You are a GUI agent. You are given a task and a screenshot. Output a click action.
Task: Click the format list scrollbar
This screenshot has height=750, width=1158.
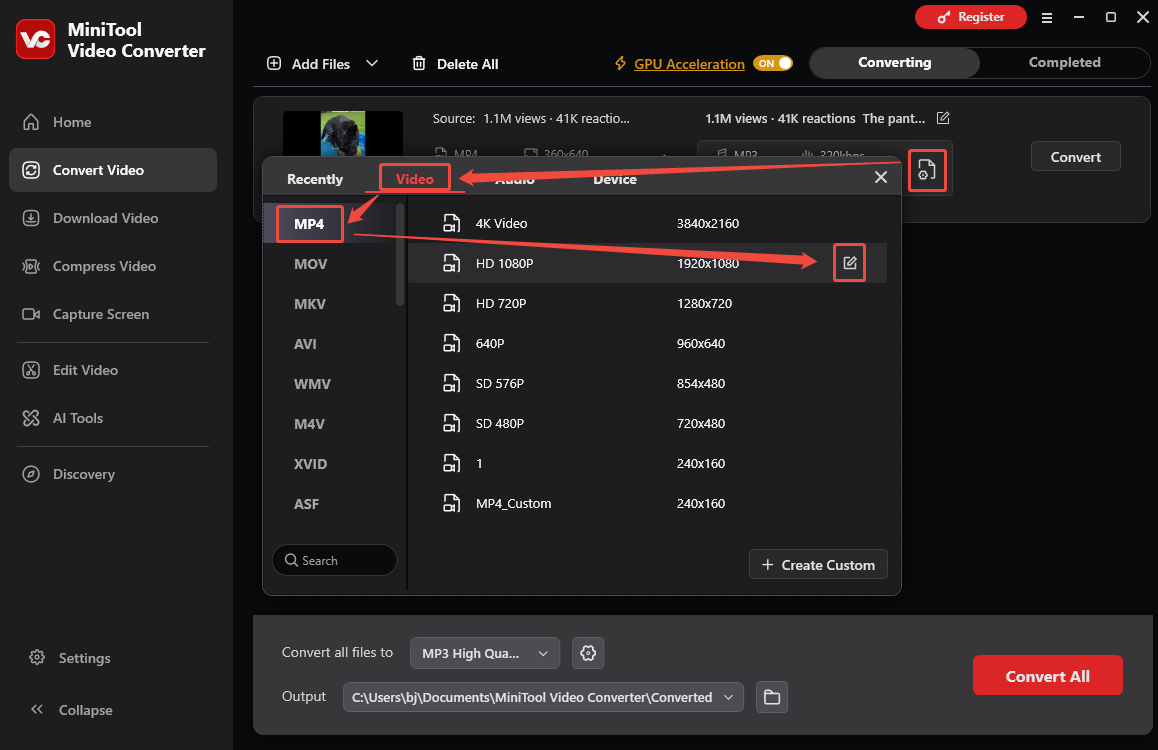pos(400,254)
